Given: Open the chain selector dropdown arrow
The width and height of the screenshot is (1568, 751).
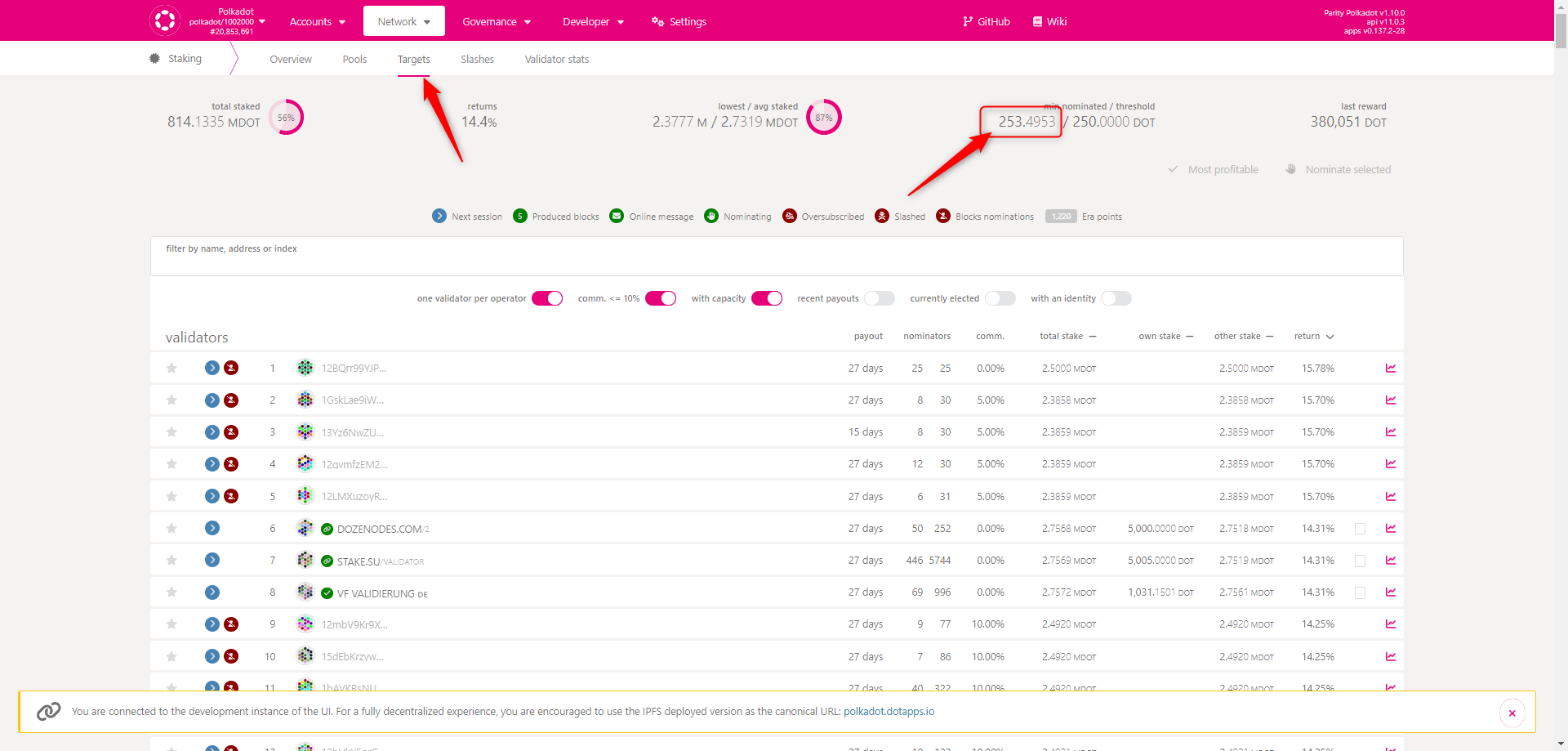Looking at the screenshot, I should (262, 21).
